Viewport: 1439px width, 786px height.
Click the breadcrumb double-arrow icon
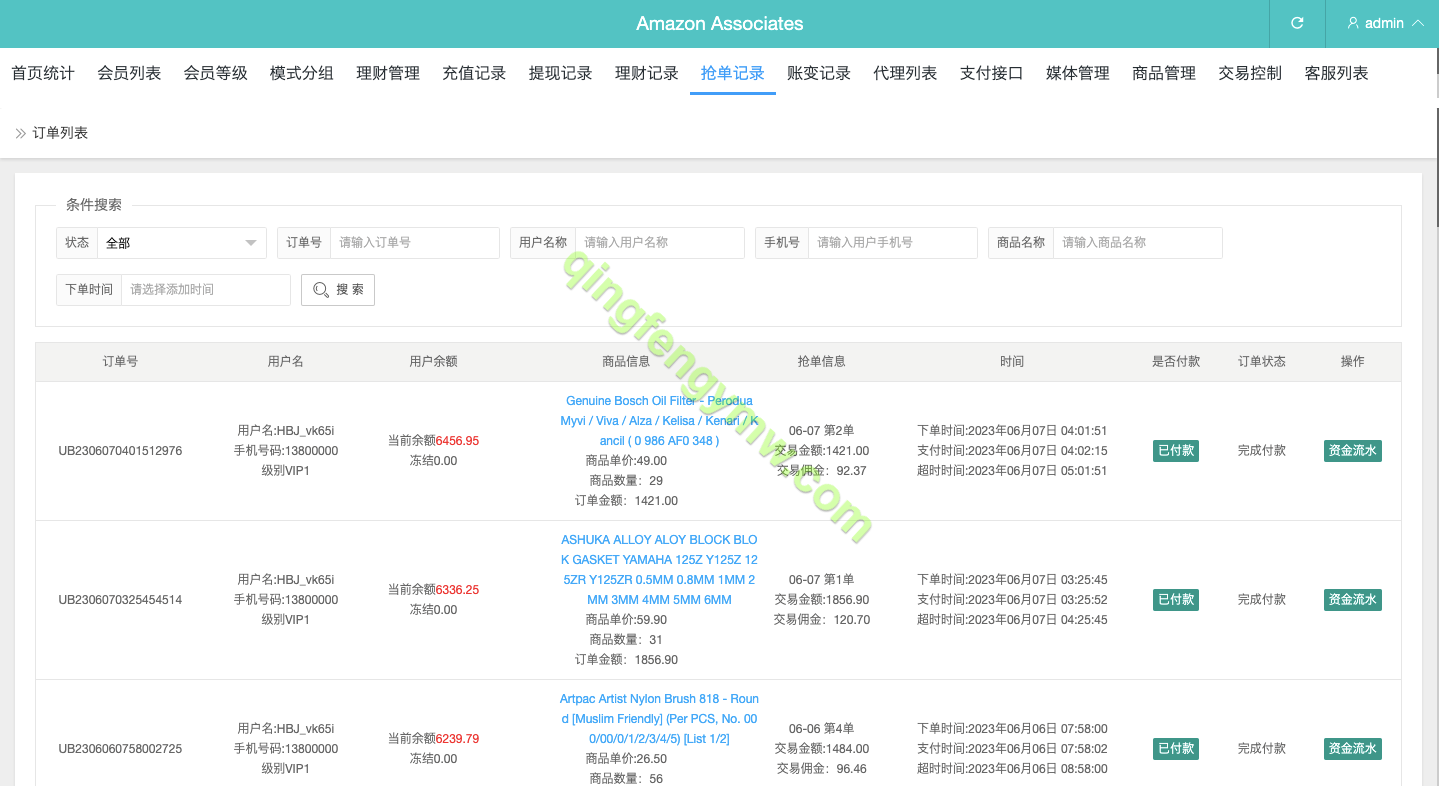pos(20,133)
